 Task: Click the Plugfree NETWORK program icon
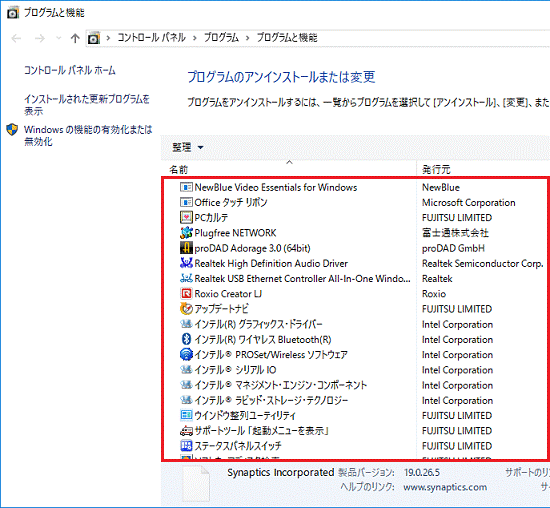click(186, 233)
